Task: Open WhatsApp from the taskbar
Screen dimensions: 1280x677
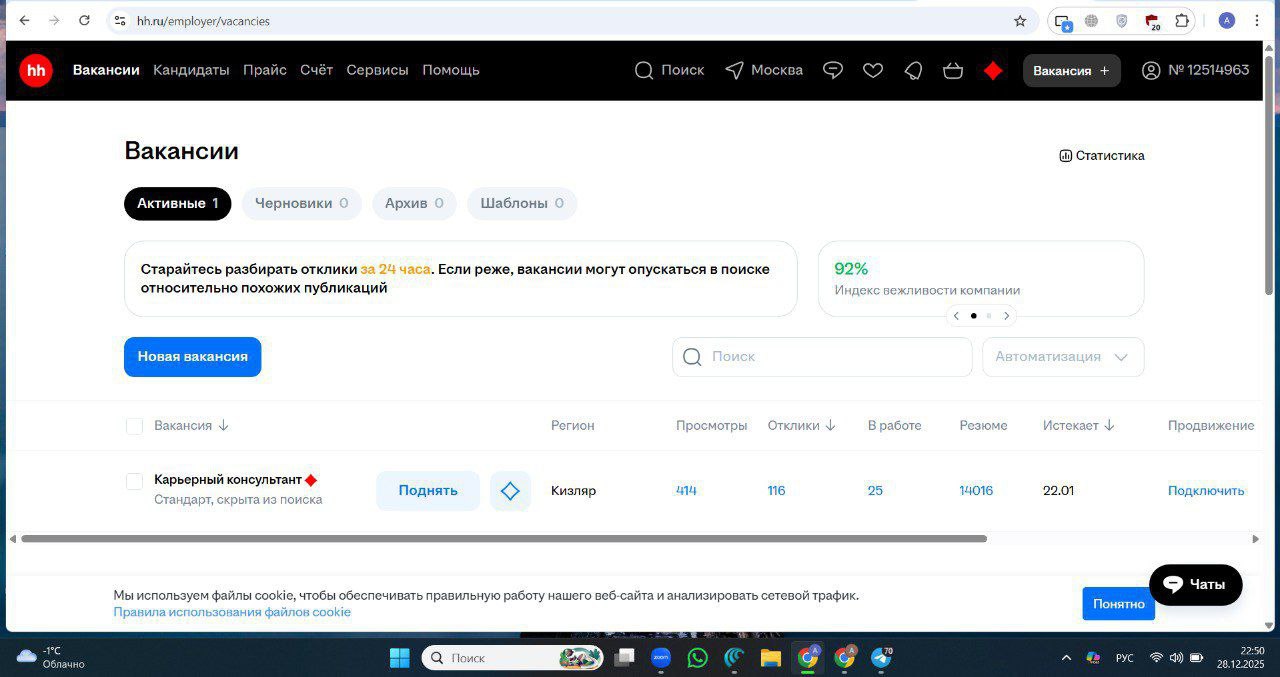Action: [x=697, y=658]
